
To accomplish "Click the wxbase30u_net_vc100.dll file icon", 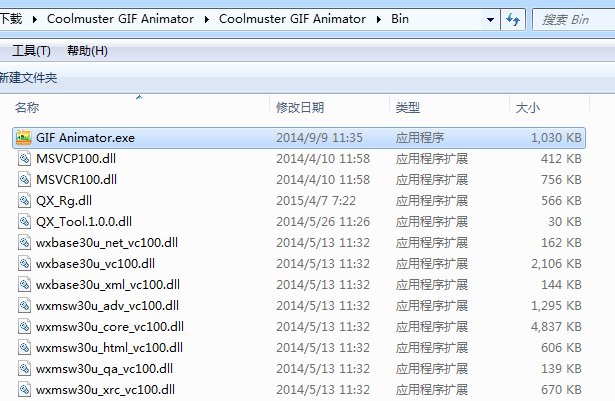I will [x=24, y=242].
